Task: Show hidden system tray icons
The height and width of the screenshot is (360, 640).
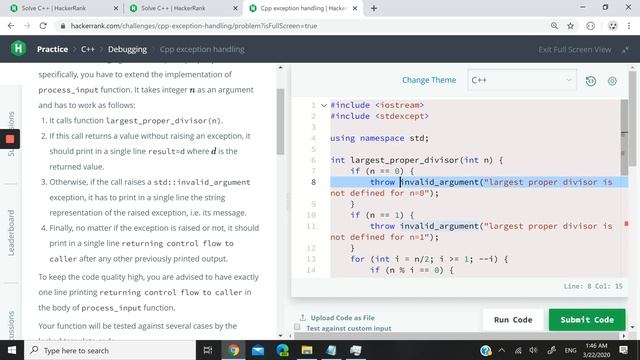Action: (x=502, y=350)
